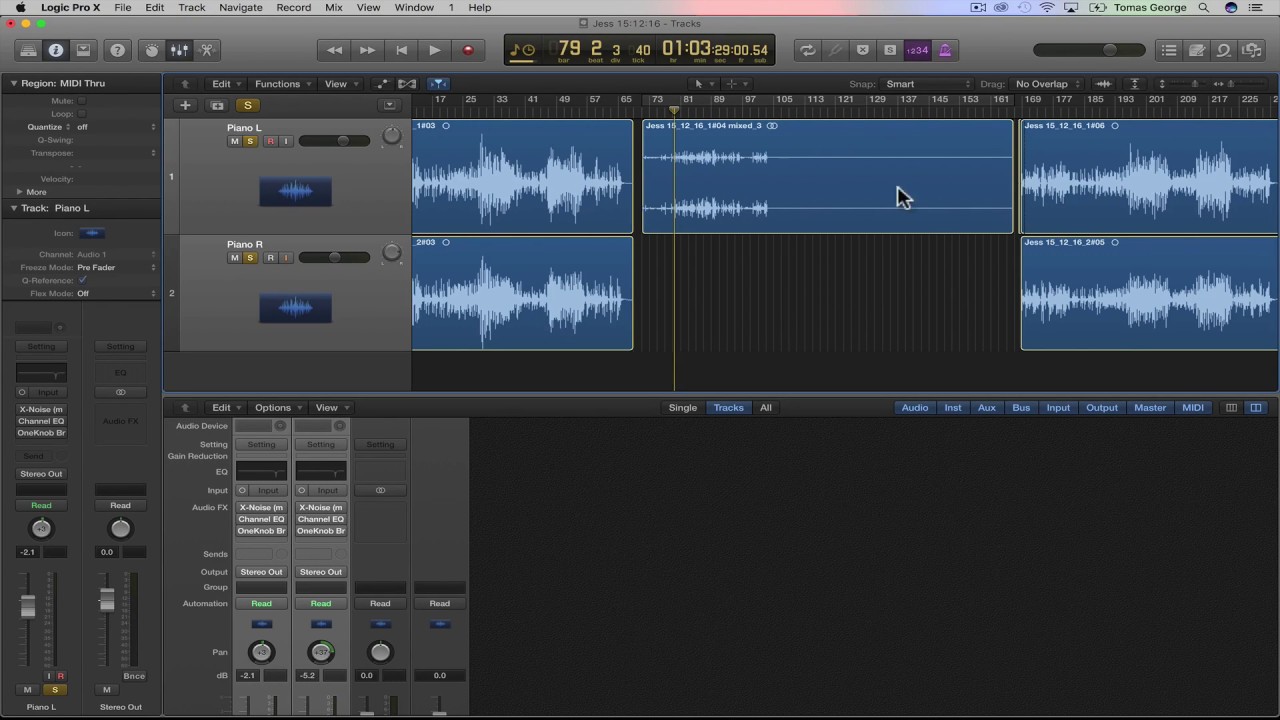Screen dimensions: 1280x720
Task: Duplicate track button in track header
Action: 216,105
